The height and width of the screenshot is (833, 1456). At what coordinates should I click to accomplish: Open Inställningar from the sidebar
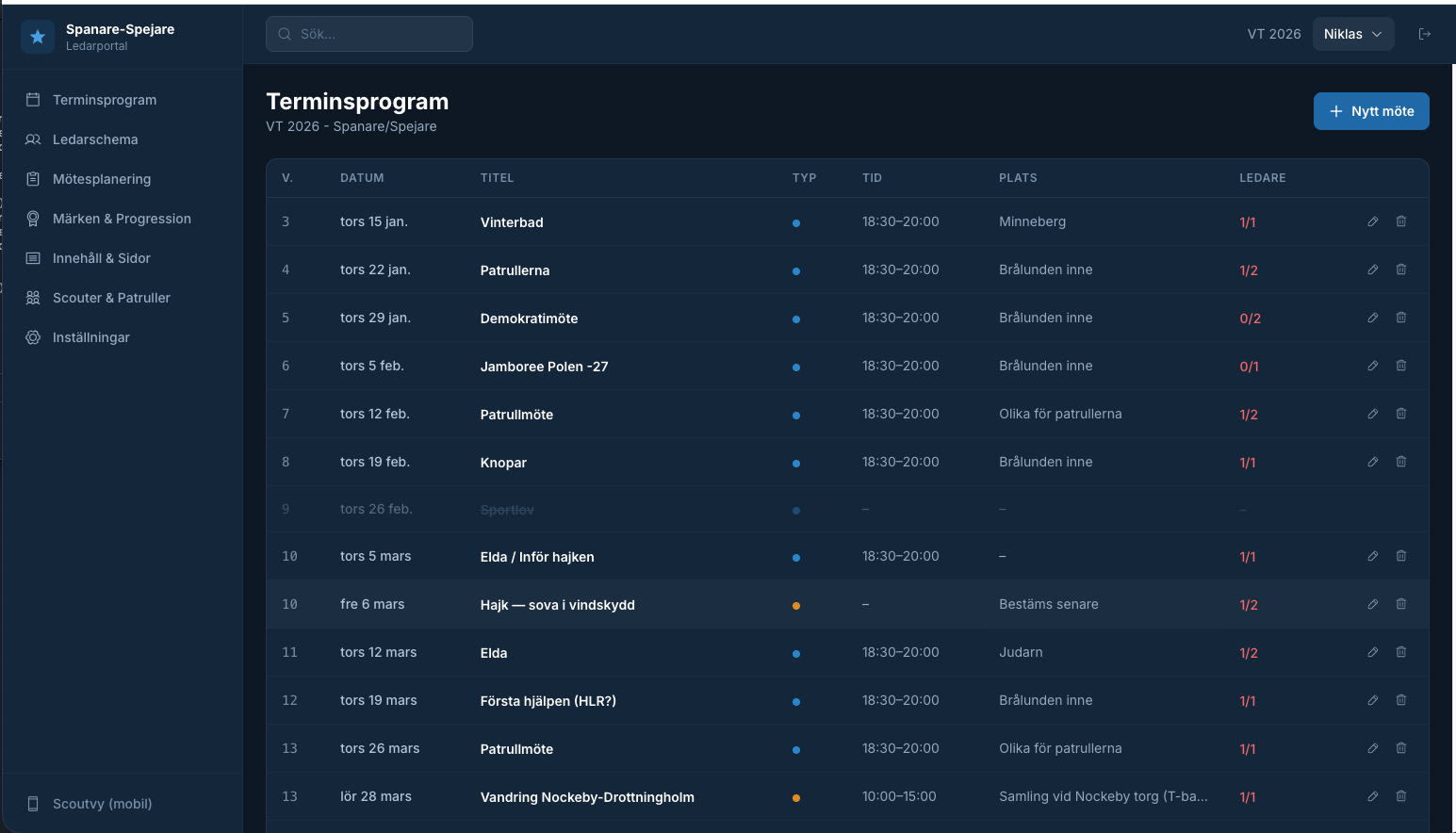[91, 337]
